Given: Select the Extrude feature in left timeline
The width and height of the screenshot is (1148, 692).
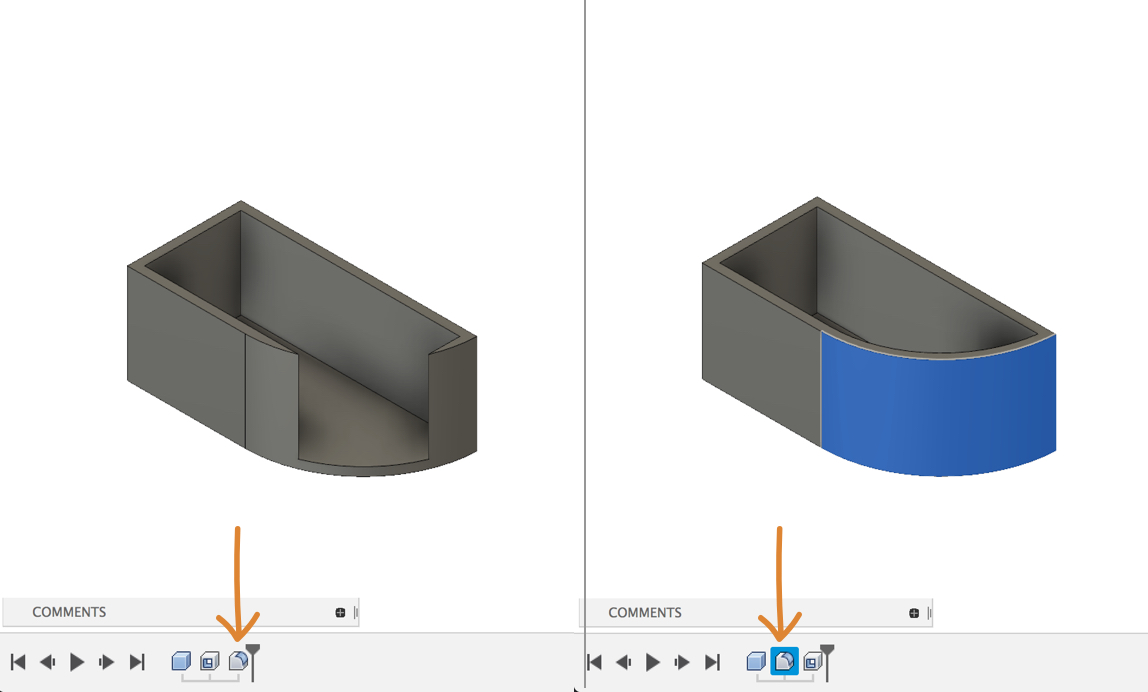Looking at the screenshot, I should coord(181,661).
